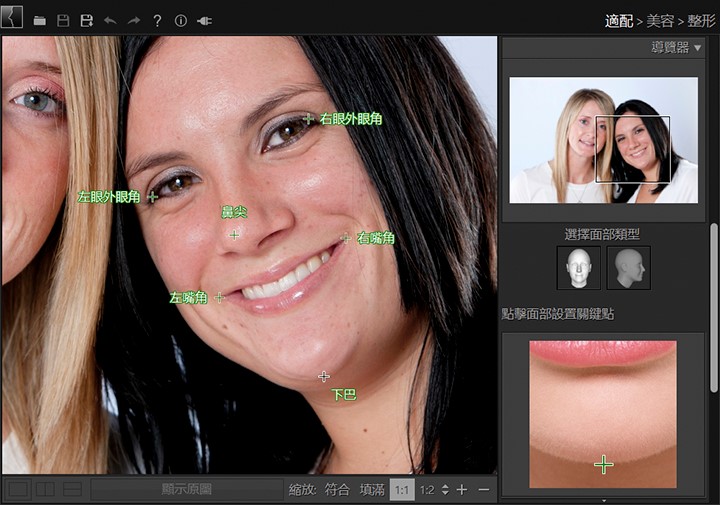Click the 符合 fit zoom button
The width and height of the screenshot is (720, 505).
[337, 490]
